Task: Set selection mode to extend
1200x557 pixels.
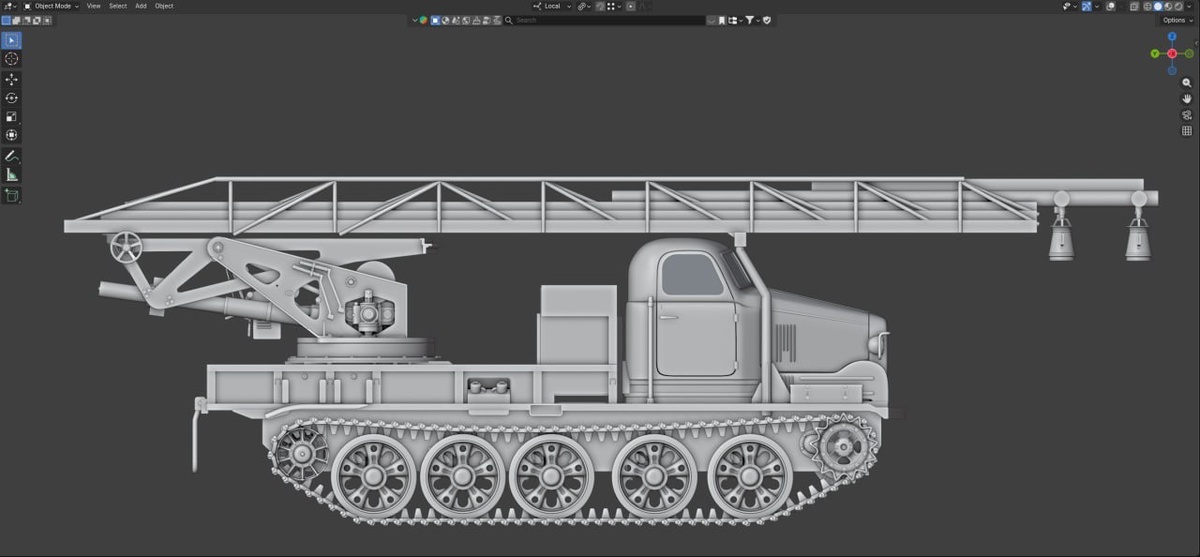Action: pos(15,20)
